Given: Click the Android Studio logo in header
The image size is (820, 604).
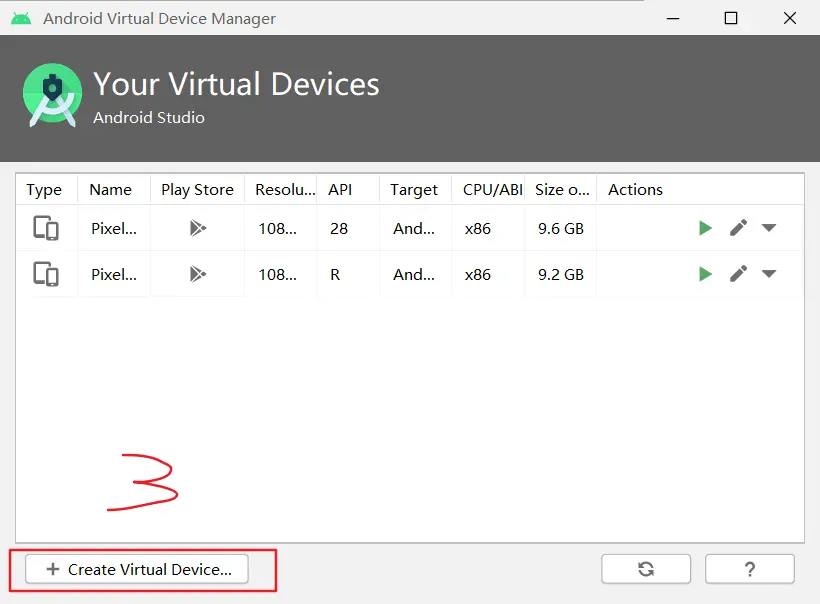Looking at the screenshot, I should 52,95.
